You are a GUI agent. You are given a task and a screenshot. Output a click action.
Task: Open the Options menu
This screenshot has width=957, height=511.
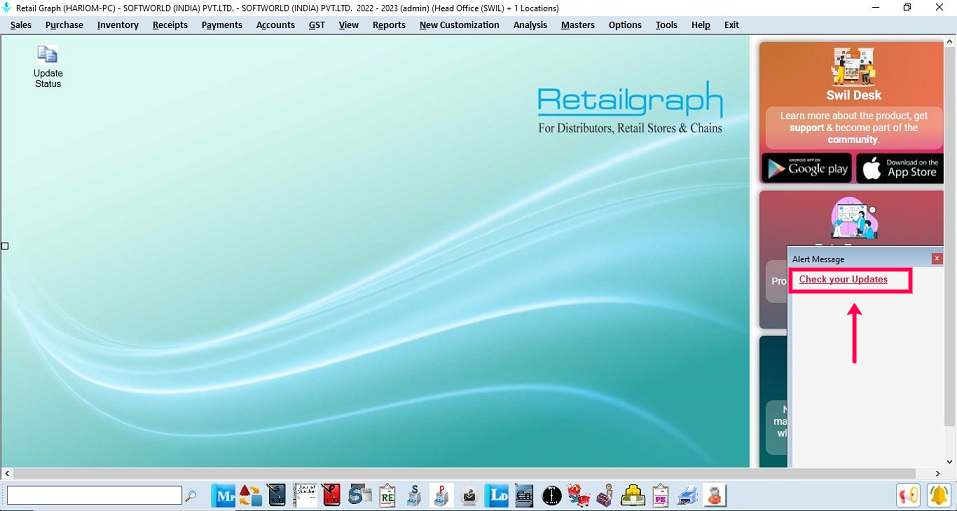point(624,25)
